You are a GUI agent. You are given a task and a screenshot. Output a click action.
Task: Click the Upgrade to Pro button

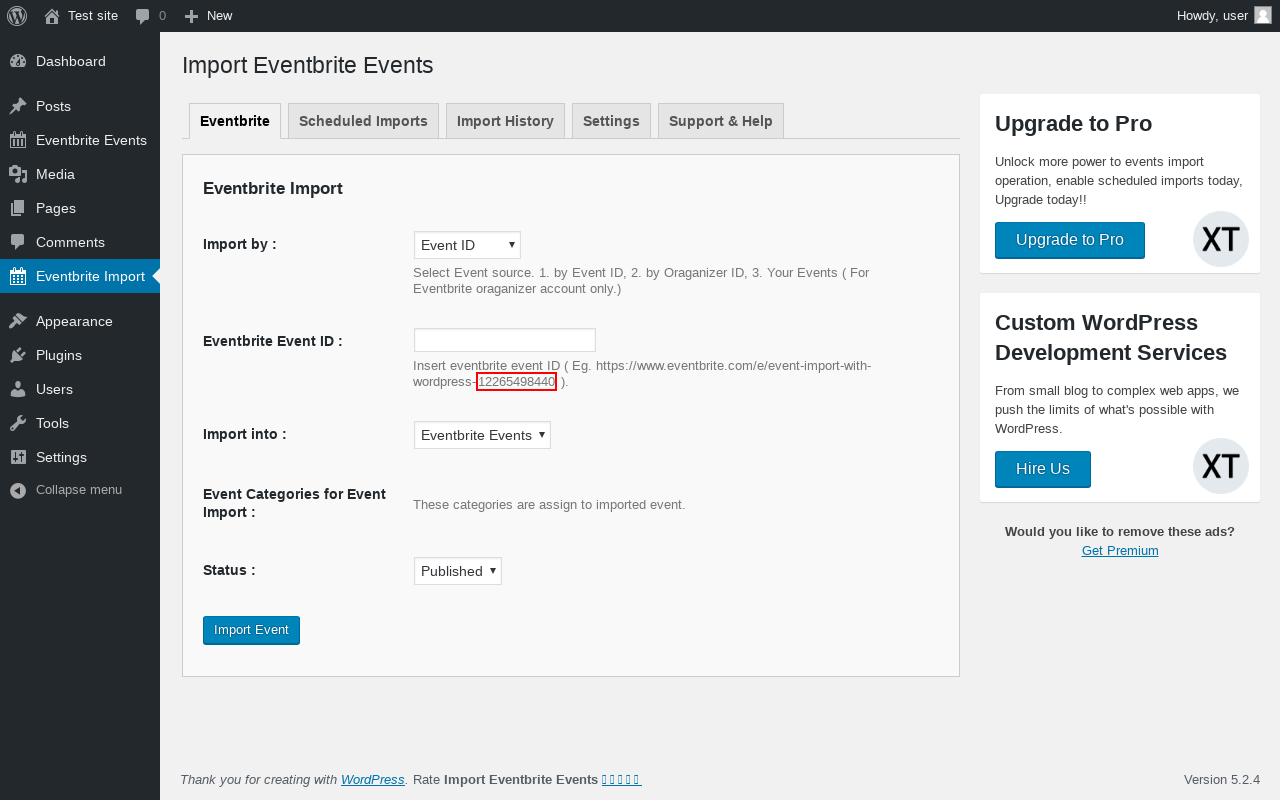(x=1070, y=240)
